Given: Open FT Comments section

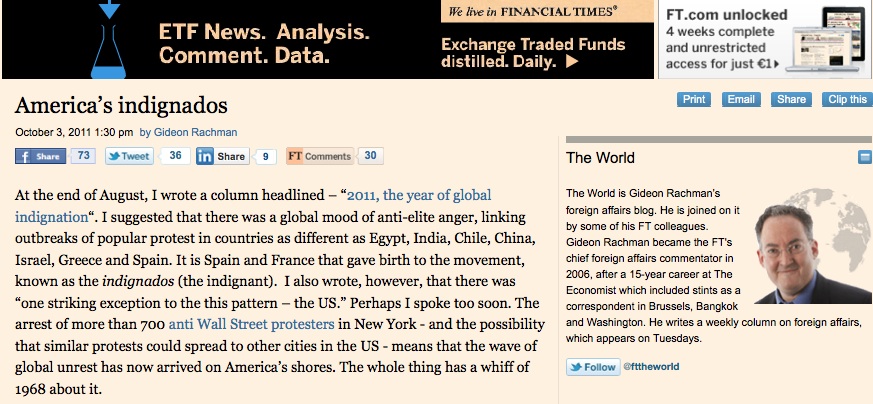Looking at the screenshot, I should click(319, 156).
